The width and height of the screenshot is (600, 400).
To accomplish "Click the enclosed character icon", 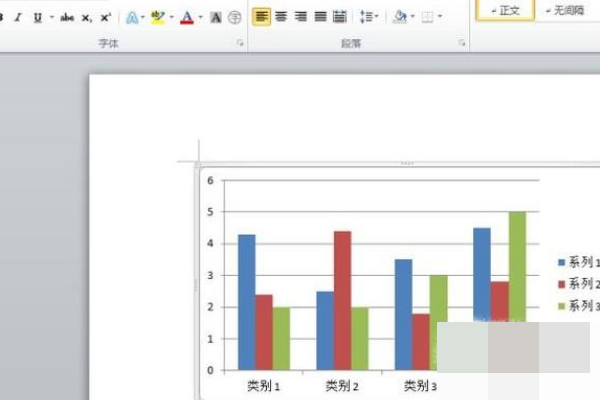I will click(x=234, y=18).
